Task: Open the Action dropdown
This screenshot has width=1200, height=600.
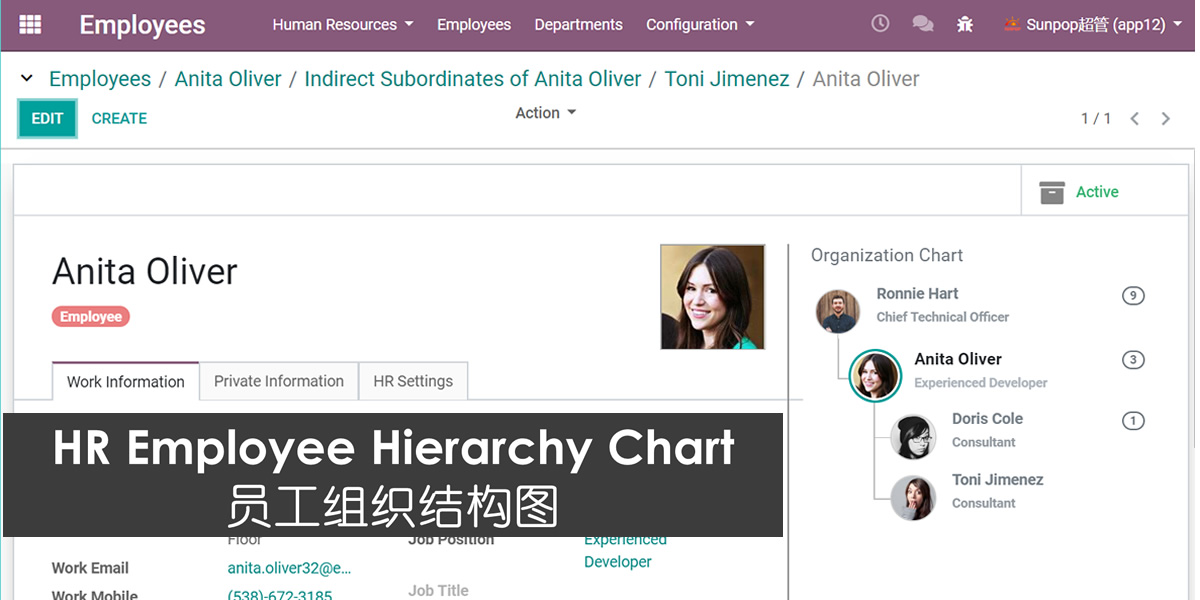Action: (545, 113)
